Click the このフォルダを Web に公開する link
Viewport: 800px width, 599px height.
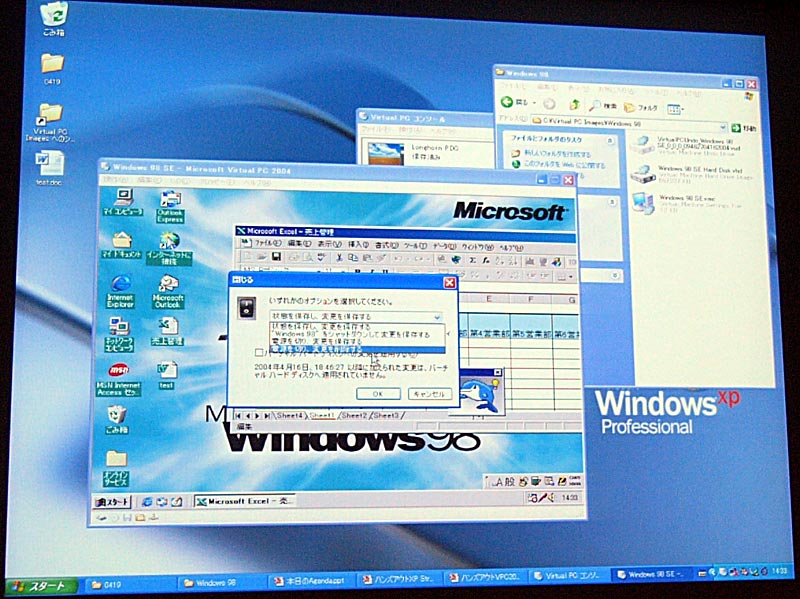pos(564,165)
